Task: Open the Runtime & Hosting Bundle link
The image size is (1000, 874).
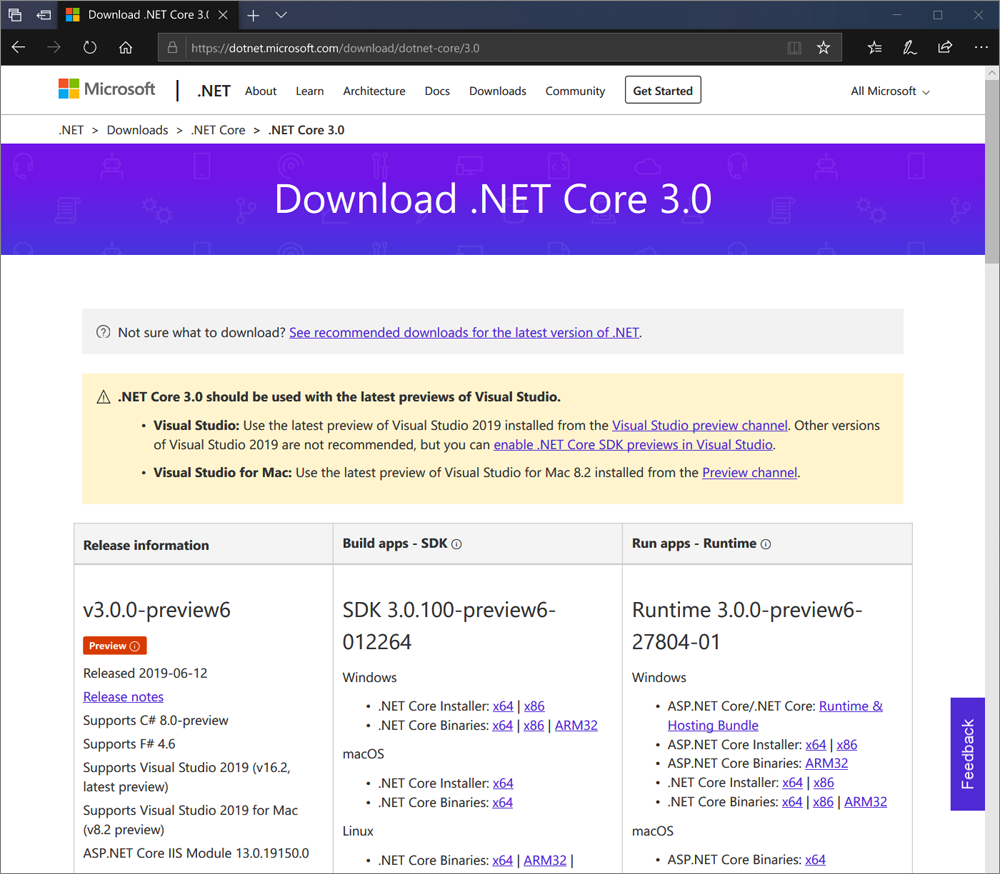Action: (775, 716)
